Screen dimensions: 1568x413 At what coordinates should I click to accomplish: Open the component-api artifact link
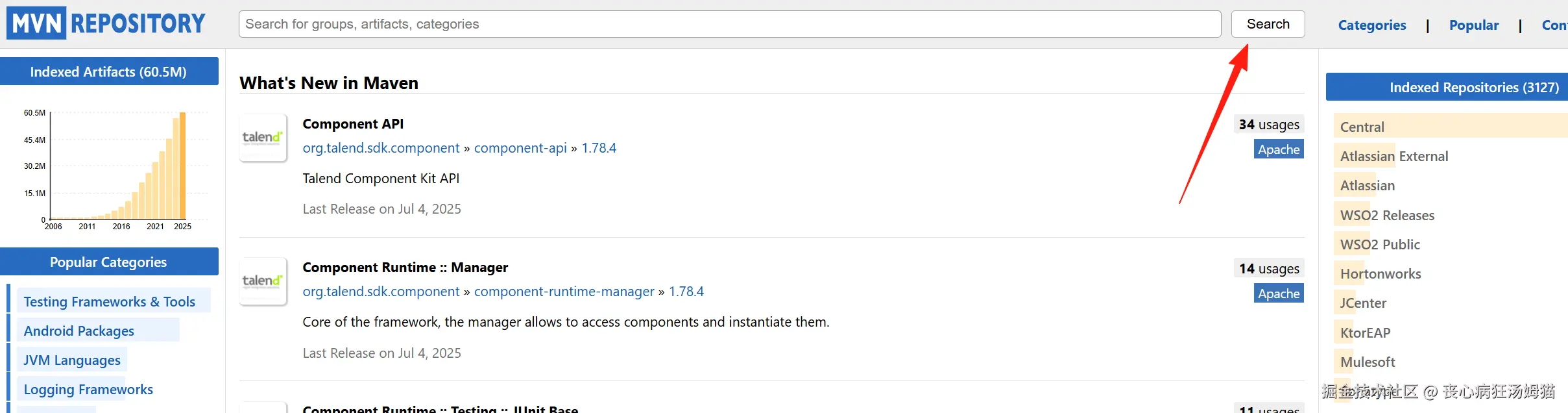[x=520, y=148]
